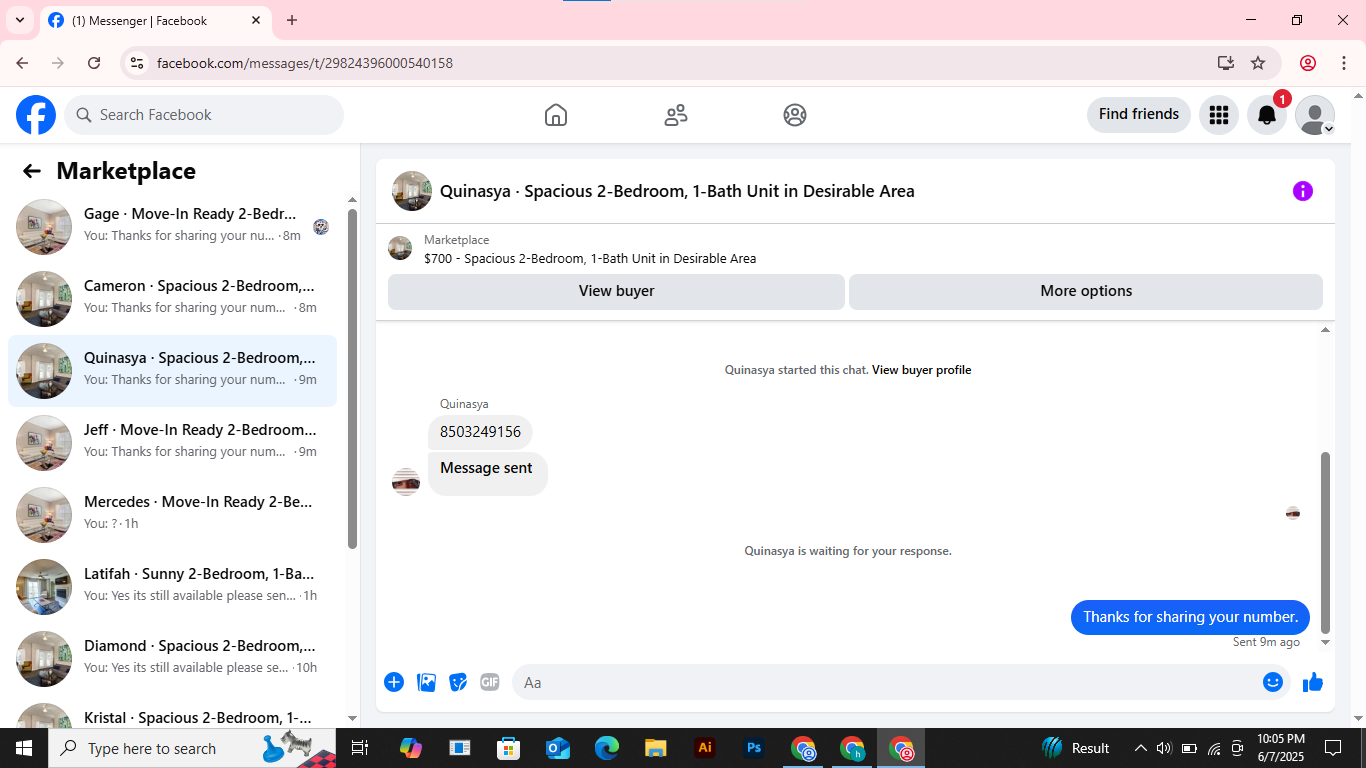Click the Facebook logo icon

[36, 115]
